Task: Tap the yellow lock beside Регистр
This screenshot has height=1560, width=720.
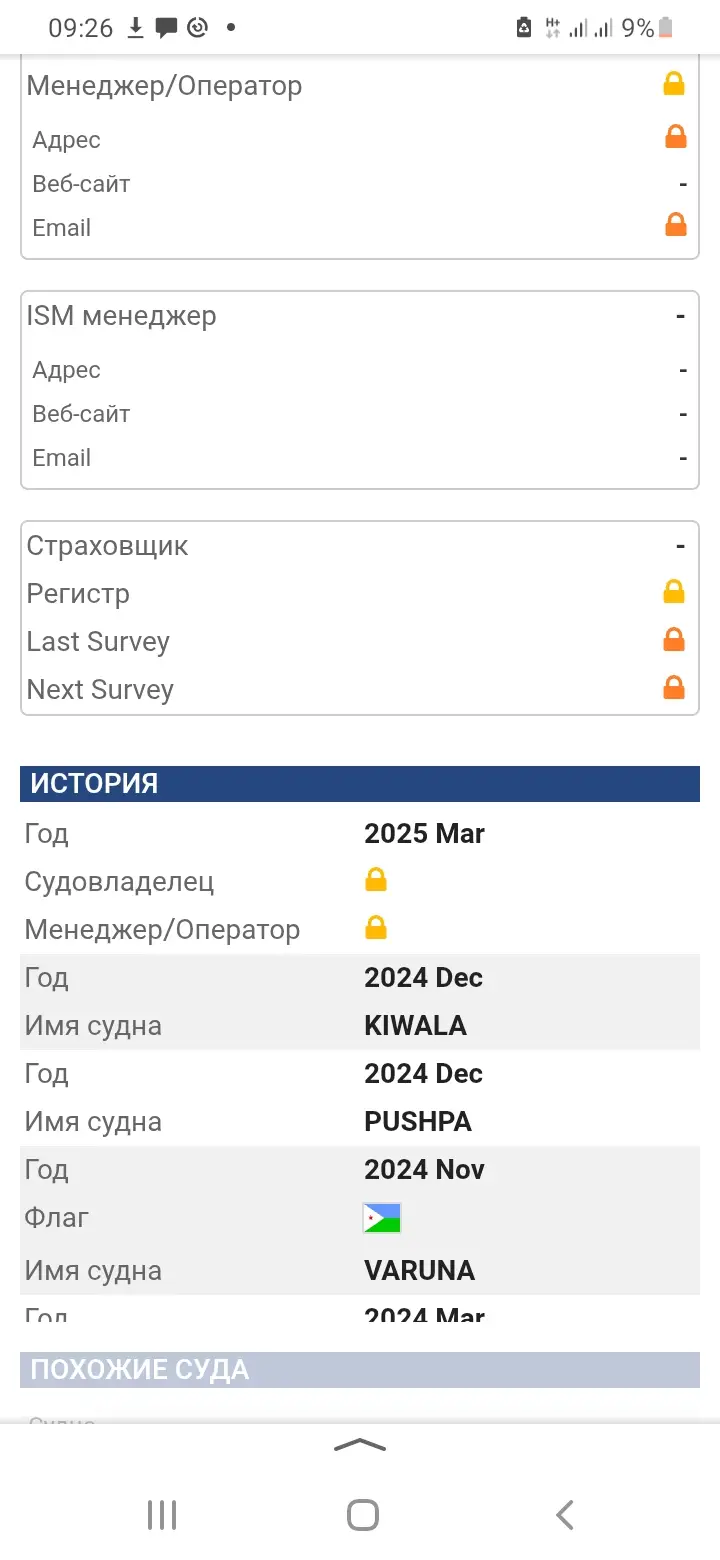Action: click(674, 592)
